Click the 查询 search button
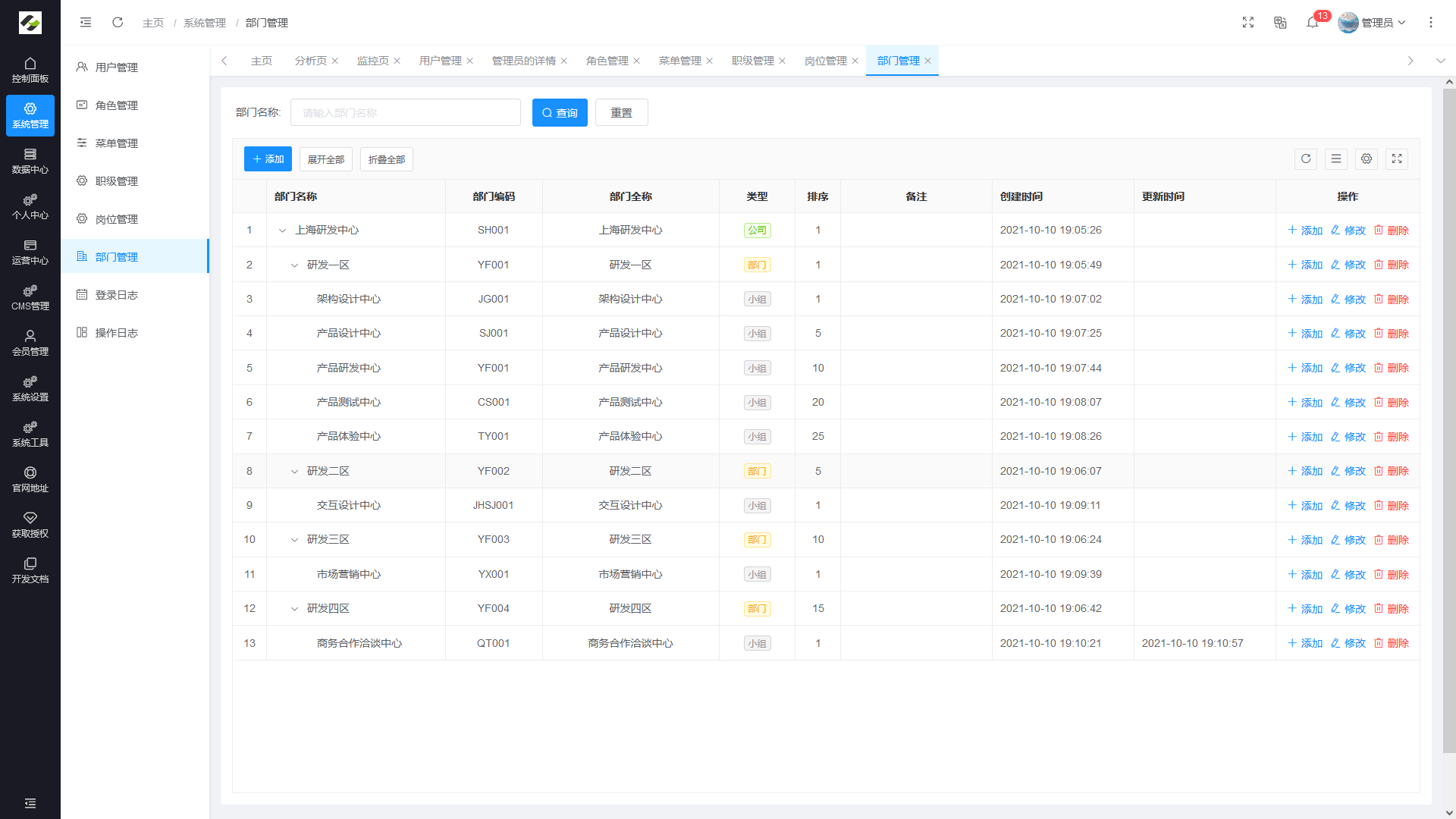1456x819 pixels. pyautogui.click(x=560, y=113)
